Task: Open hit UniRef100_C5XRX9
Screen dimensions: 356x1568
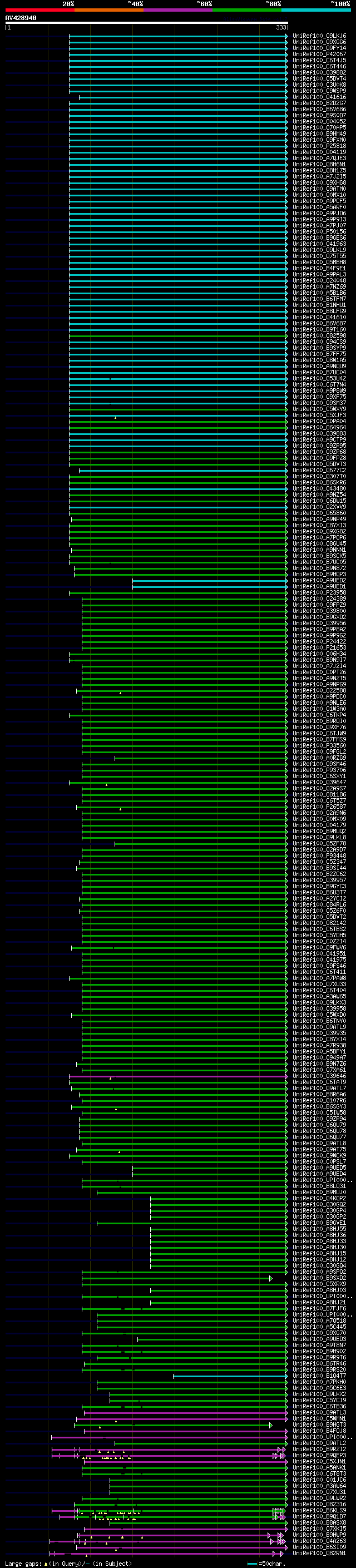Action: point(319,1284)
